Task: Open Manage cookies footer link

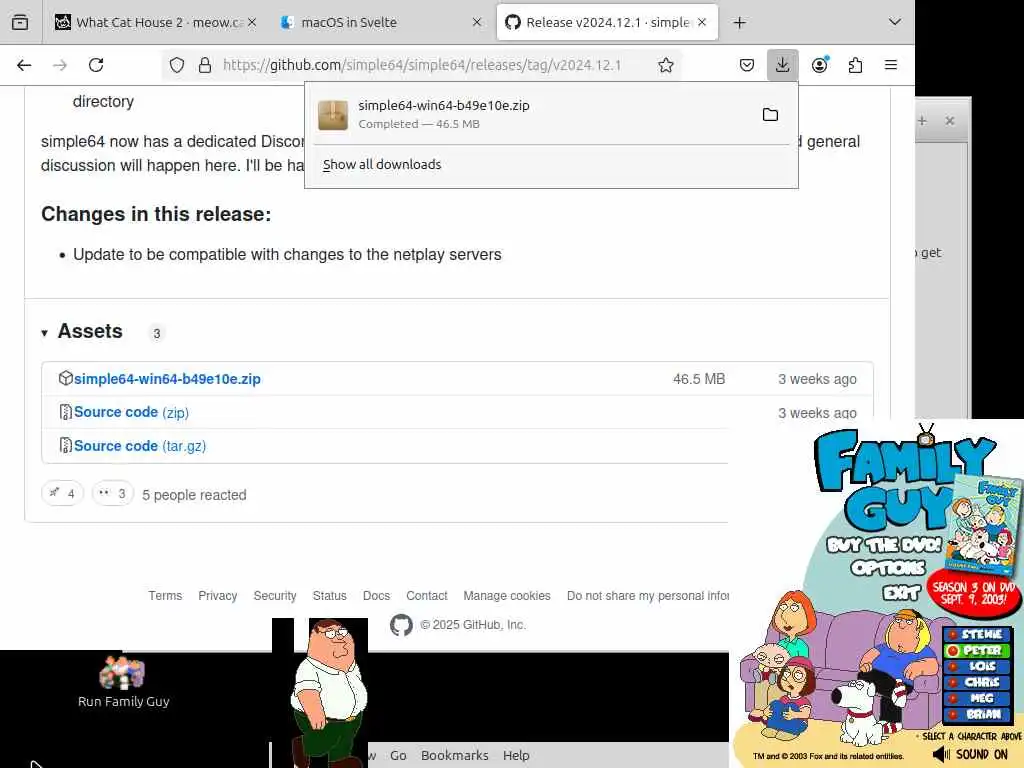Action: tap(507, 596)
